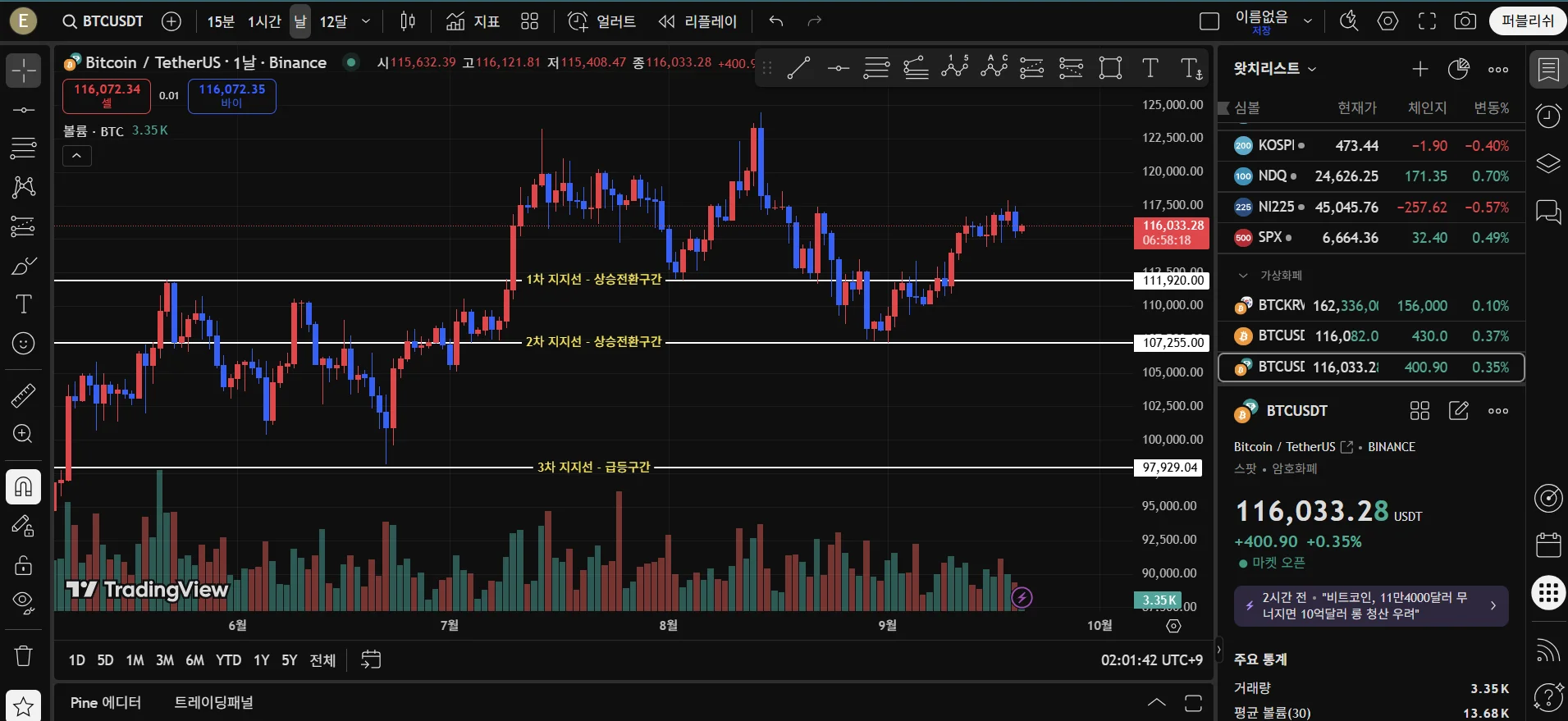The image size is (1568, 721).
Task: Open time zone 02:01:42 UTC+9 menu
Action: coord(1152,660)
